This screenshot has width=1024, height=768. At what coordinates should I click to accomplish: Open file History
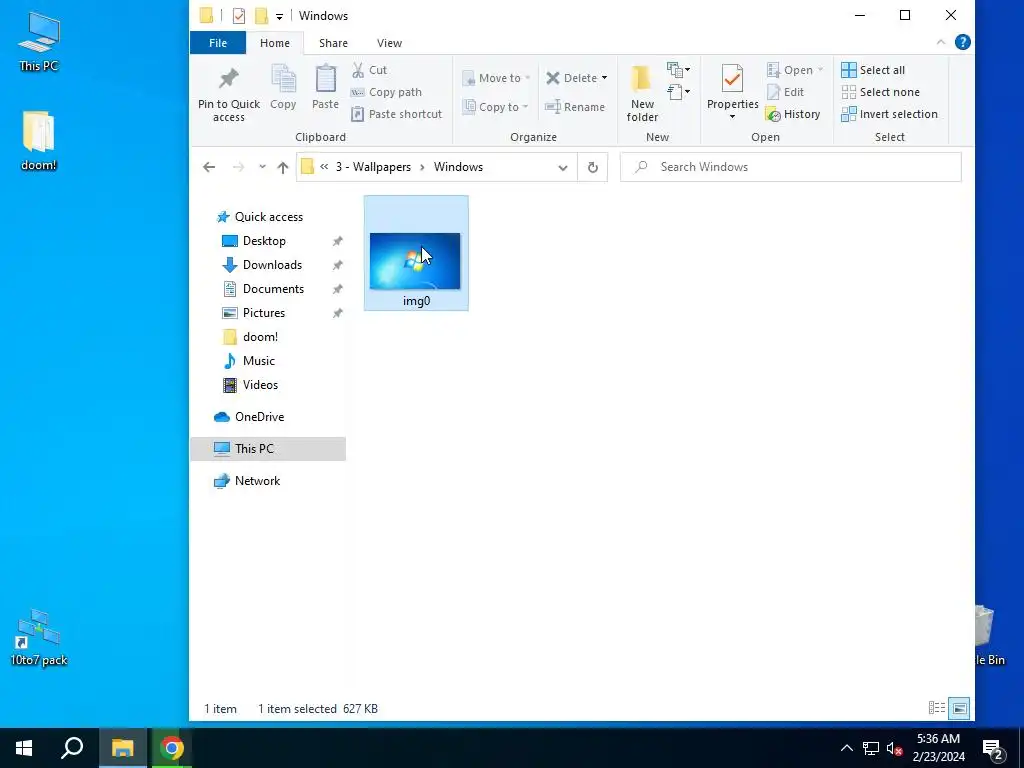[793, 114]
